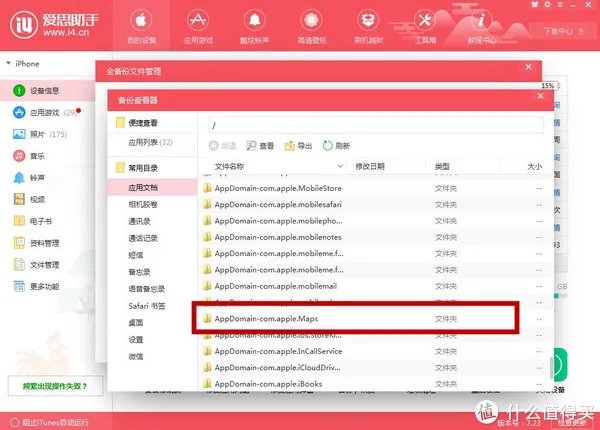Open the flash and jailbreak Dropbox-style tab

tap(368, 26)
